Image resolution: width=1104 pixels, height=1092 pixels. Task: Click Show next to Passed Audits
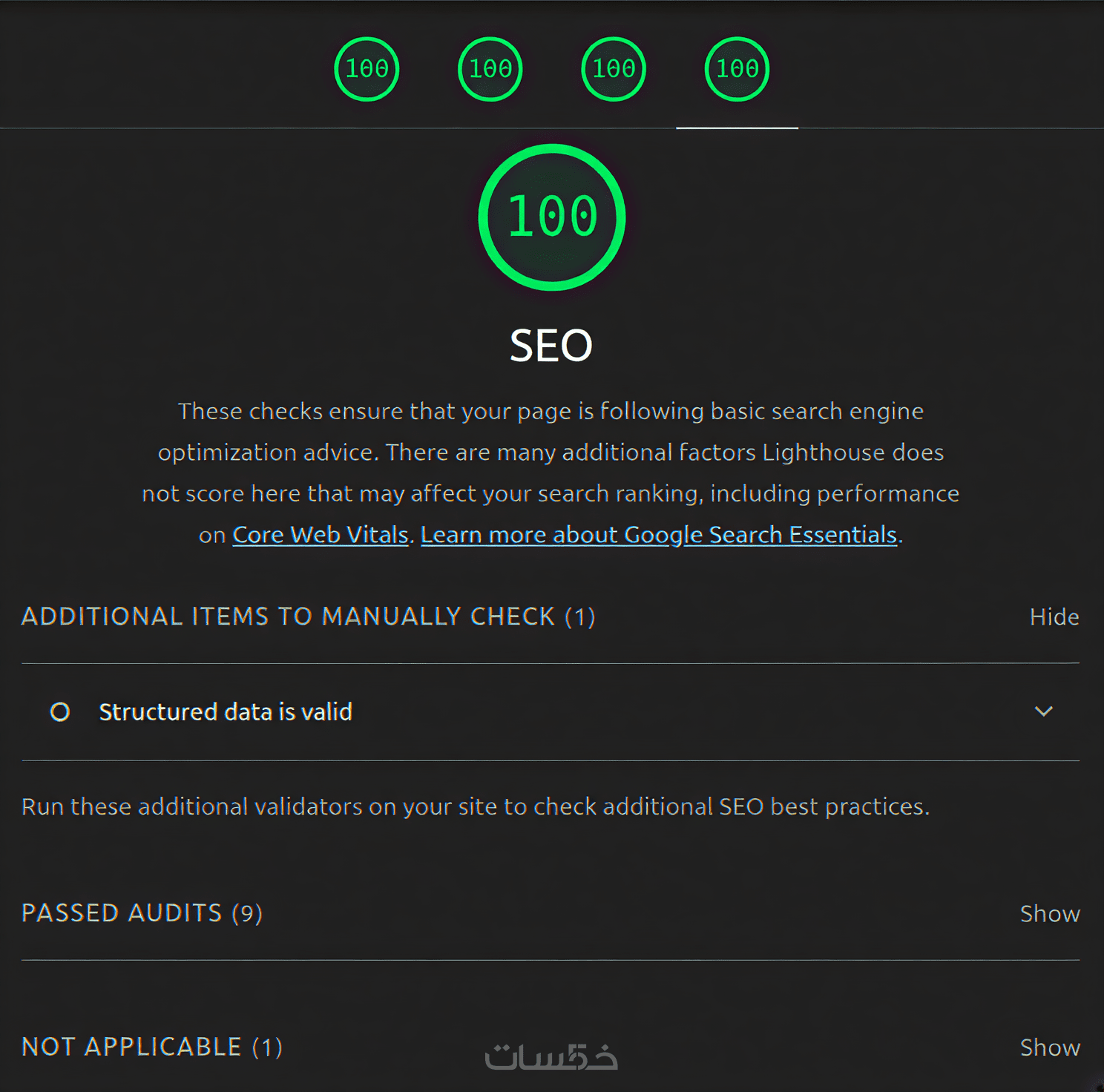pos(1049,914)
